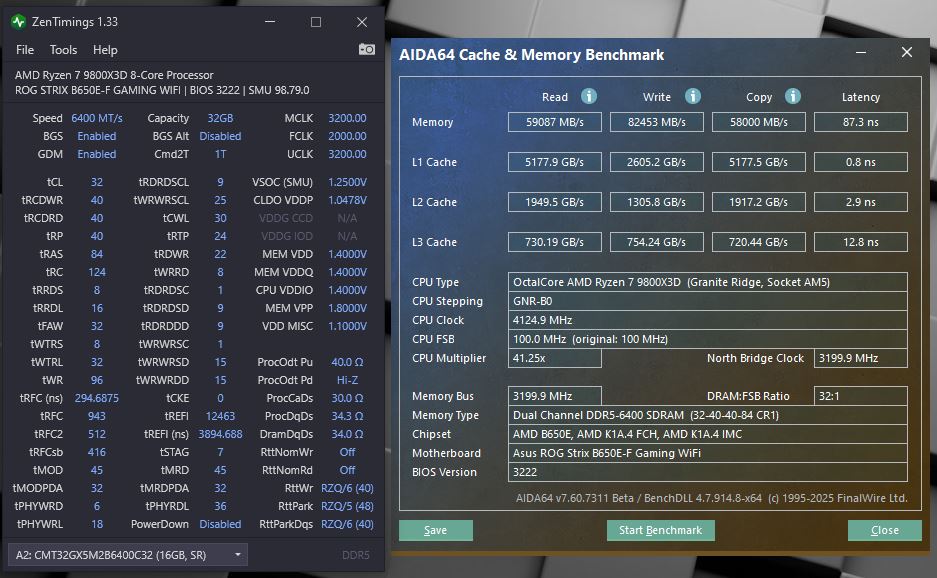
Task: Close the ZenTimings window
Action: click(x=362, y=22)
